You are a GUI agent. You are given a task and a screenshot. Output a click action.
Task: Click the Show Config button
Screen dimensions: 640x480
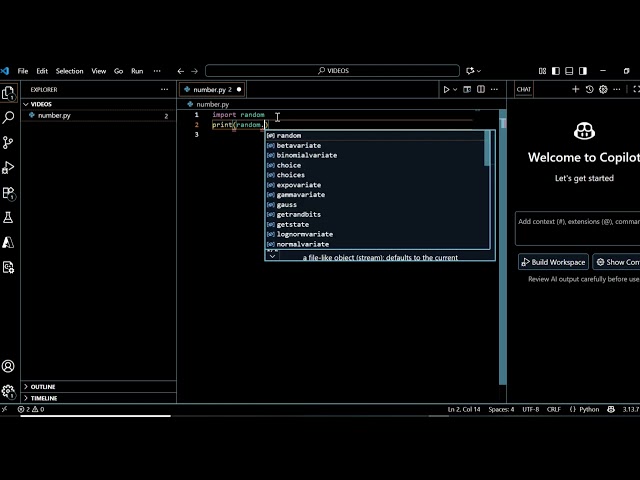click(616, 262)
